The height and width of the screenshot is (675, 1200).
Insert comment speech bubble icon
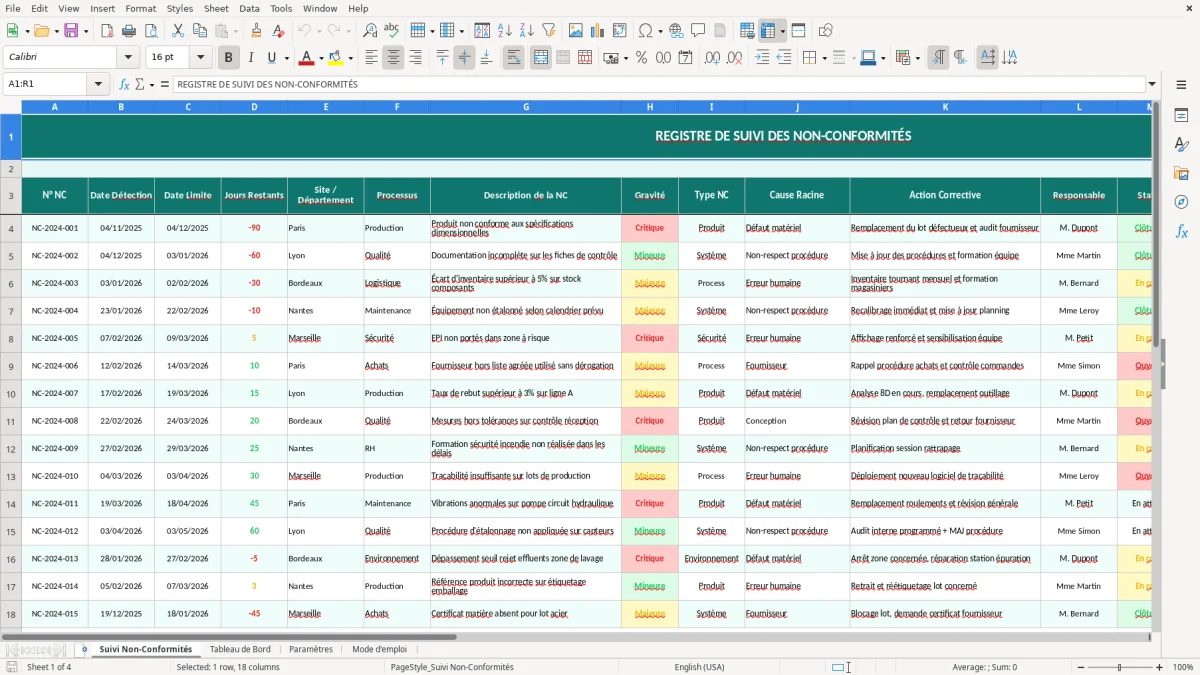698,31
